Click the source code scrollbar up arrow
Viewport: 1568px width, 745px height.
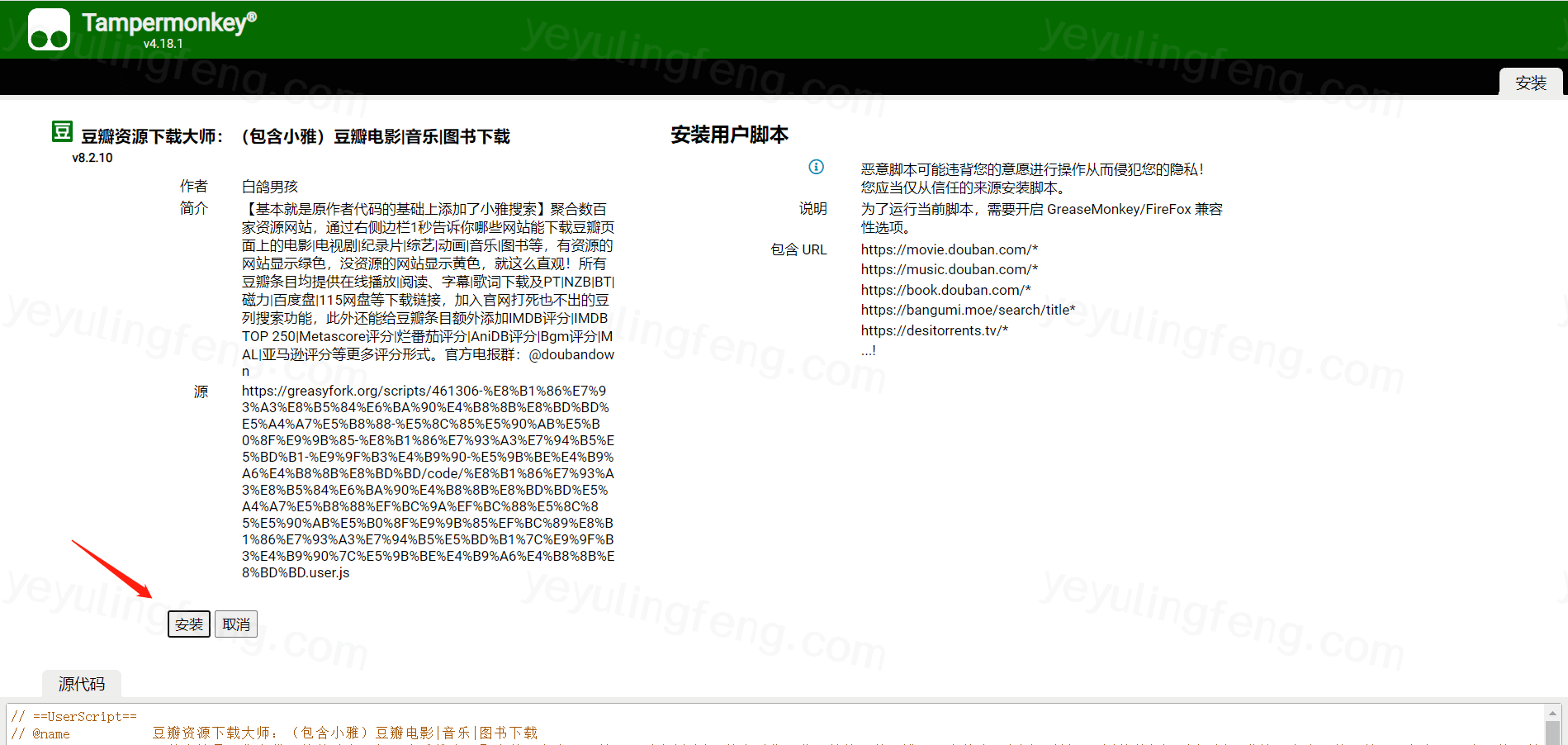point(1552,713)
